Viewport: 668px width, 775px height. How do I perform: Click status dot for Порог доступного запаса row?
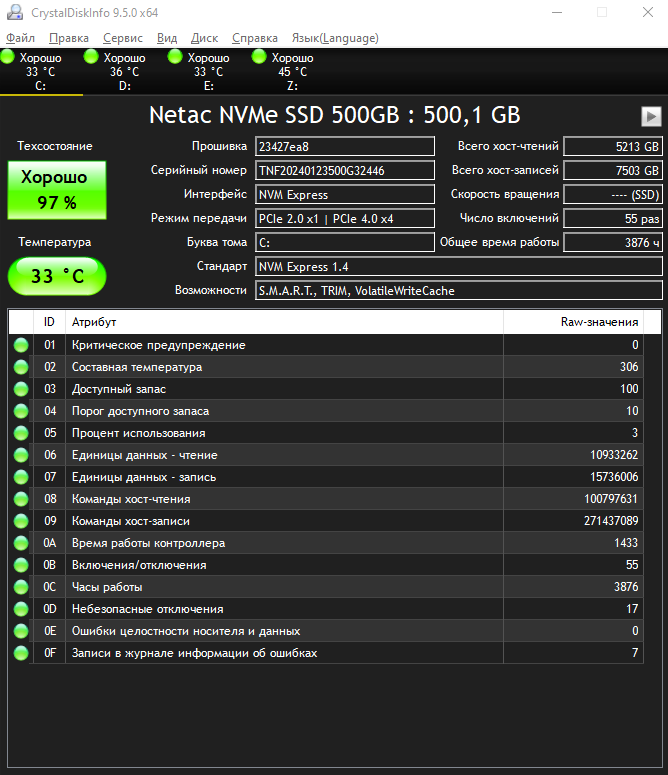click(x=21, y=411)
